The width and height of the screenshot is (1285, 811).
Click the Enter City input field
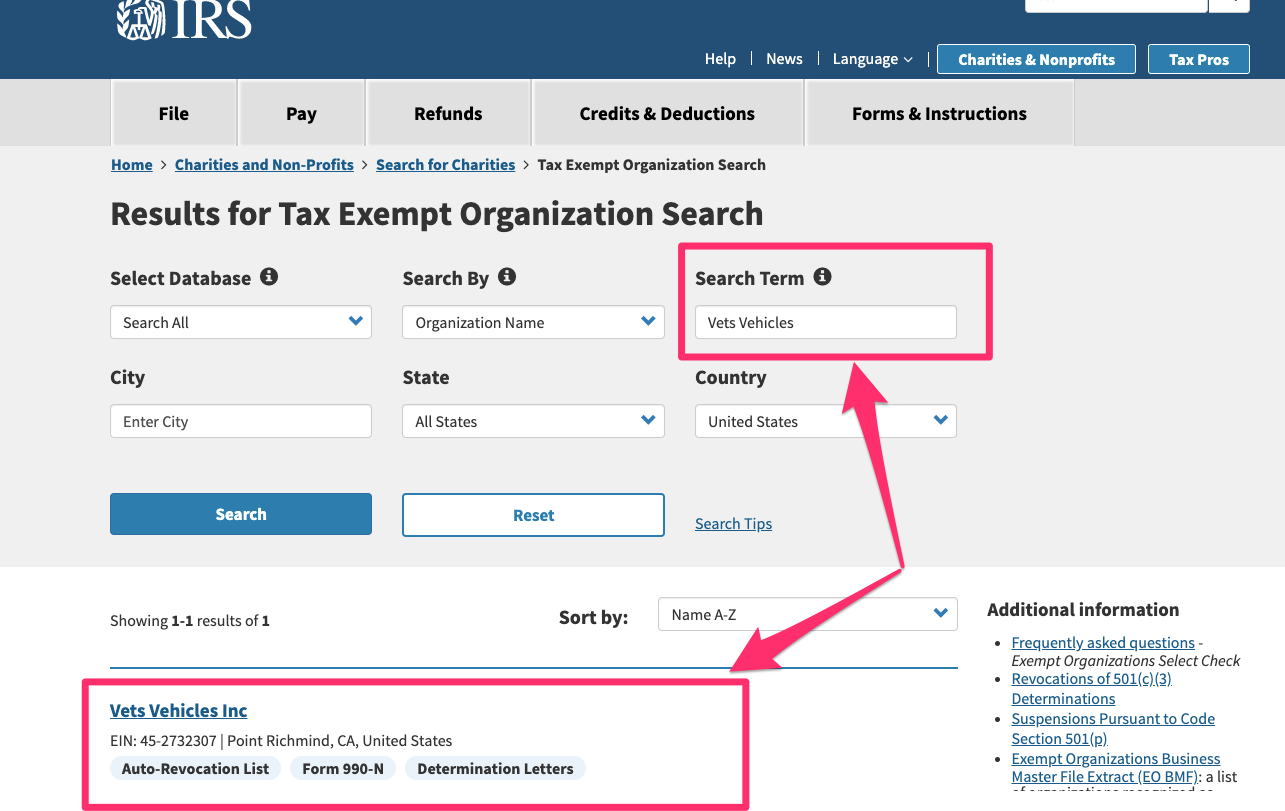click(x=240, y=421)
